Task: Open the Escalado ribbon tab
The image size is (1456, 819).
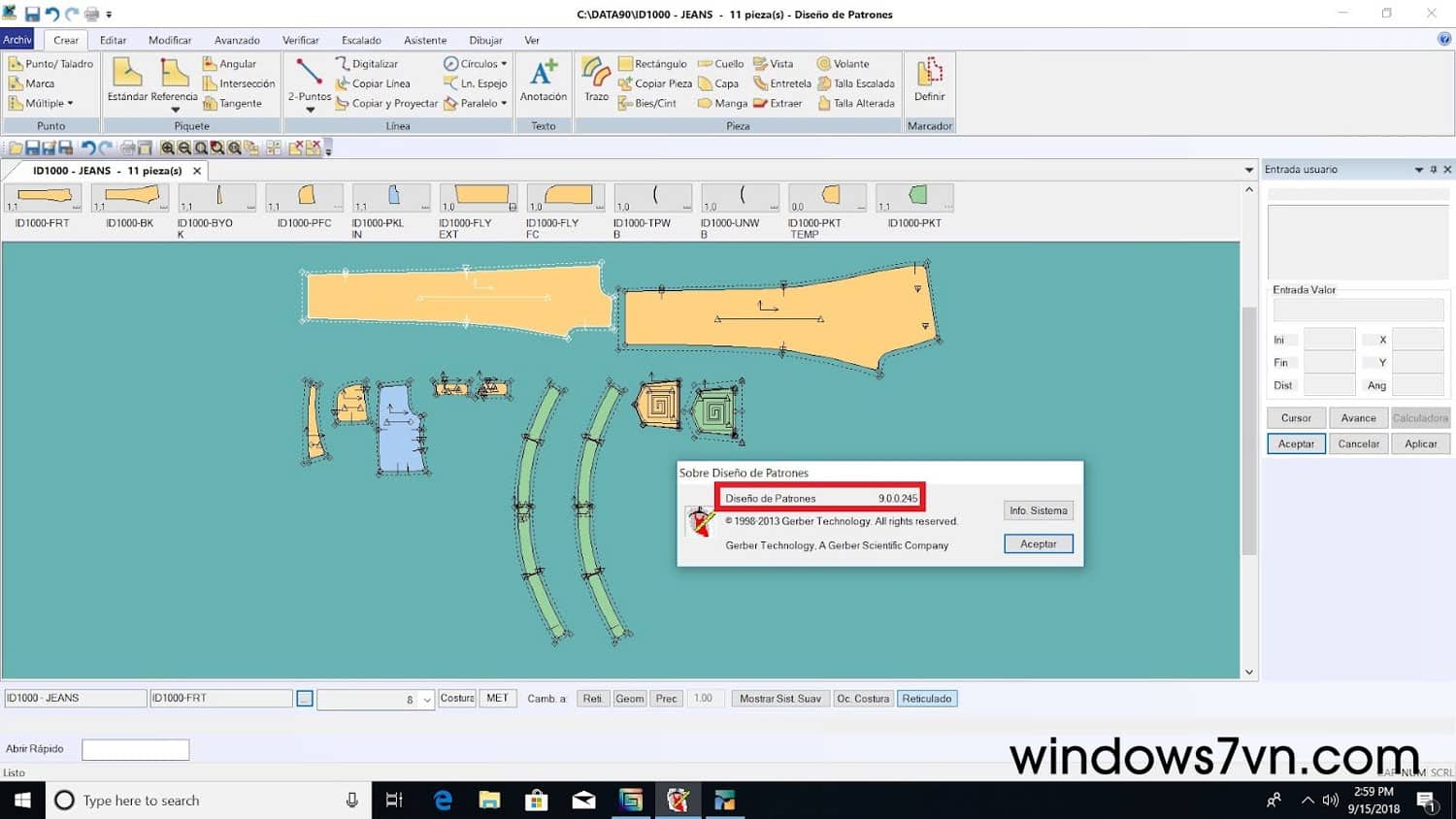Action: 361,40
